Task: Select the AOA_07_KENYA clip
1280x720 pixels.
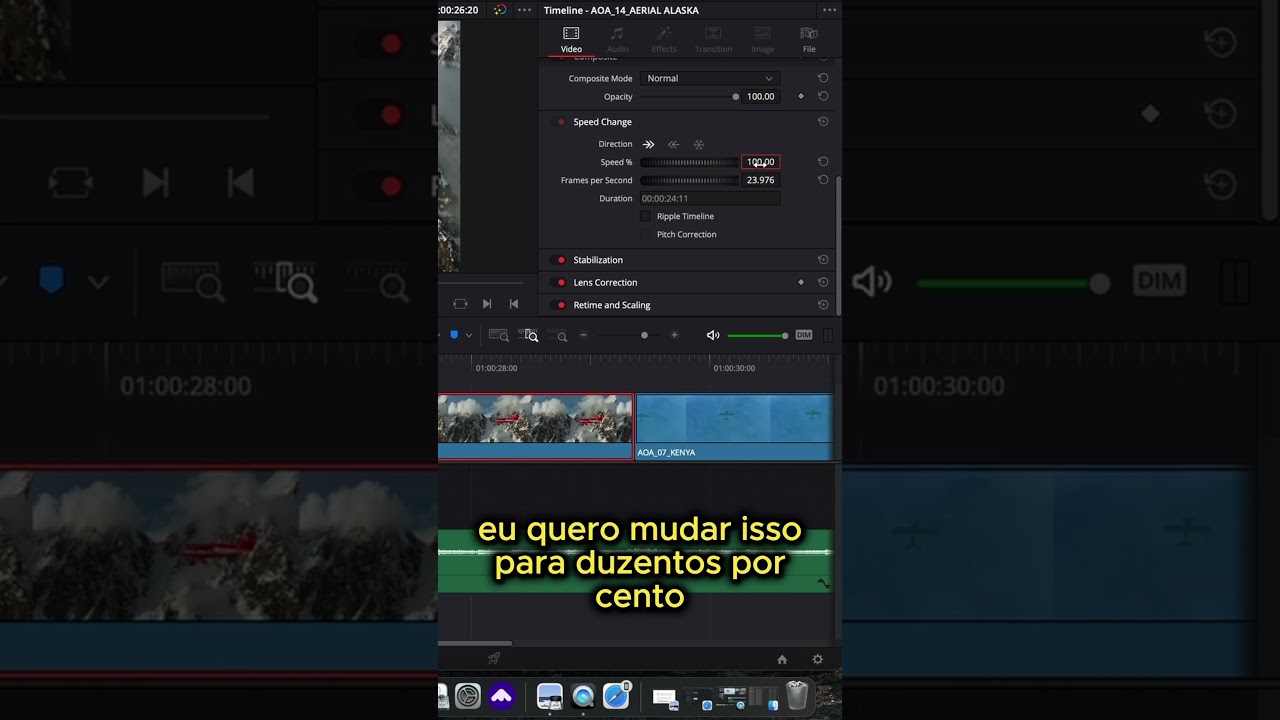Action: (734, 427)
